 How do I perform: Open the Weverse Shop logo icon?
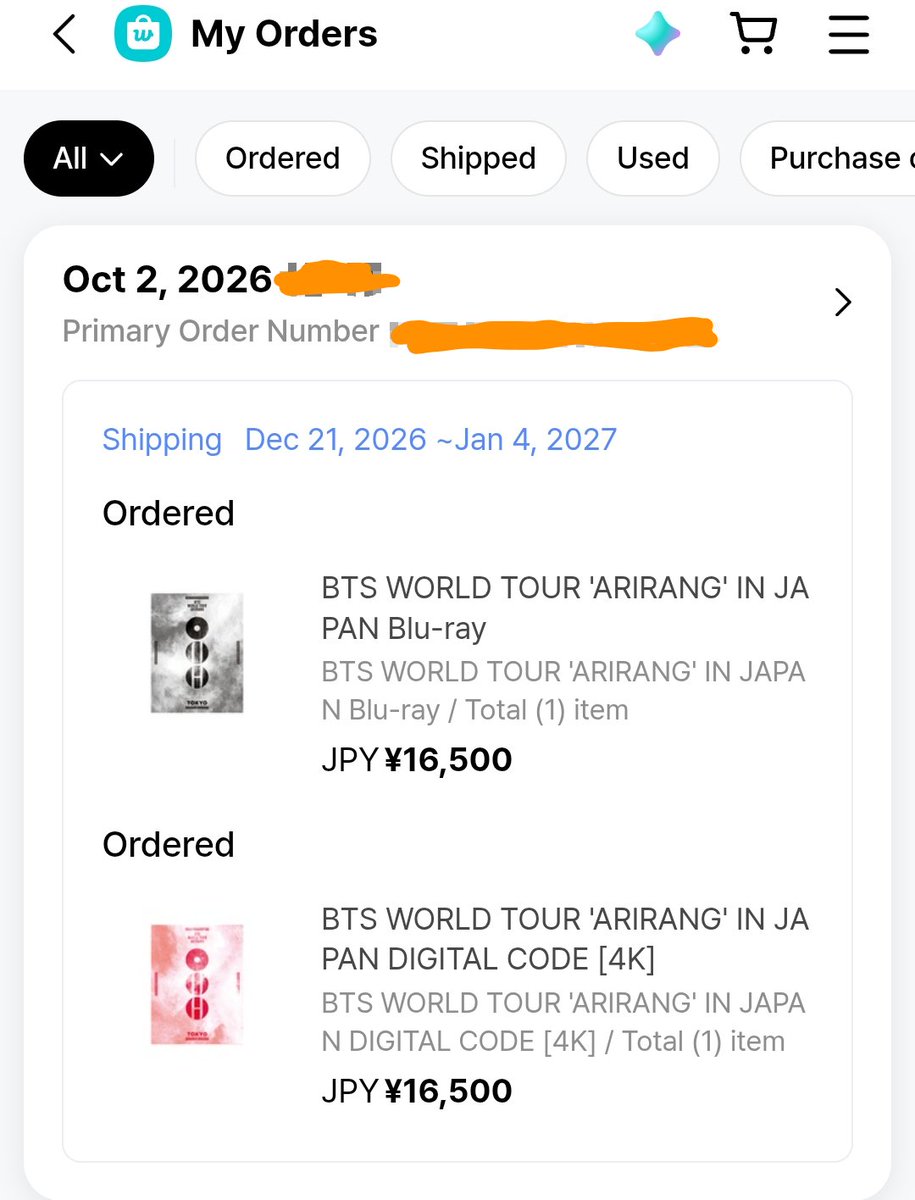(x=142, y=35)
